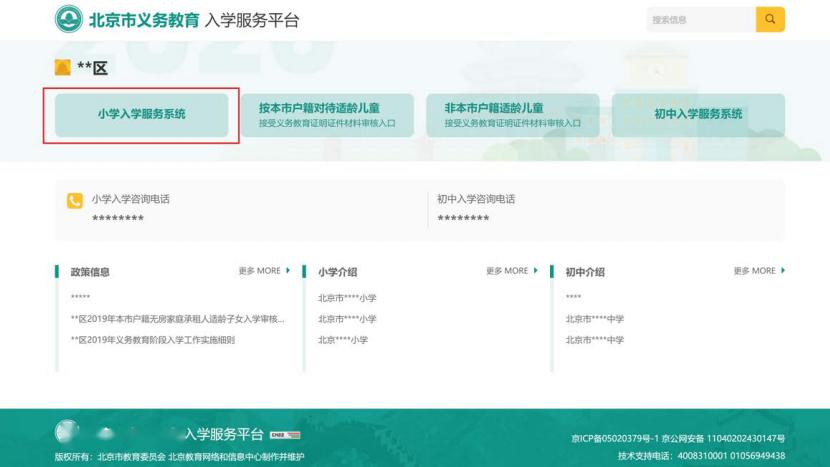This screenshot has height=467, width=830.
Task: Open the ***** policy entry
Action: 80,297
